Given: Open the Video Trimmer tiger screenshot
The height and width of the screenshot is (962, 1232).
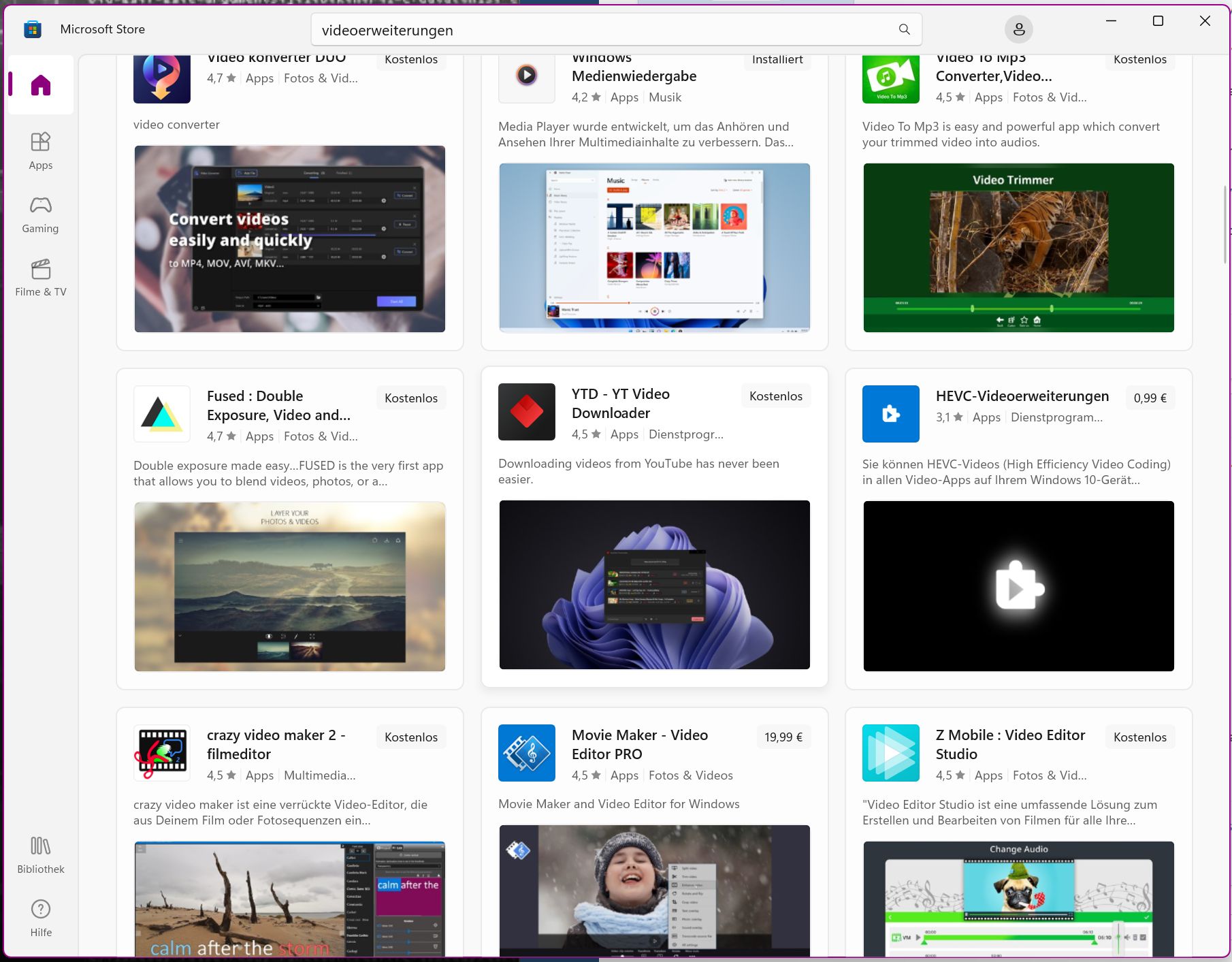Looking at the screenshot, I should coord(1019,248).
